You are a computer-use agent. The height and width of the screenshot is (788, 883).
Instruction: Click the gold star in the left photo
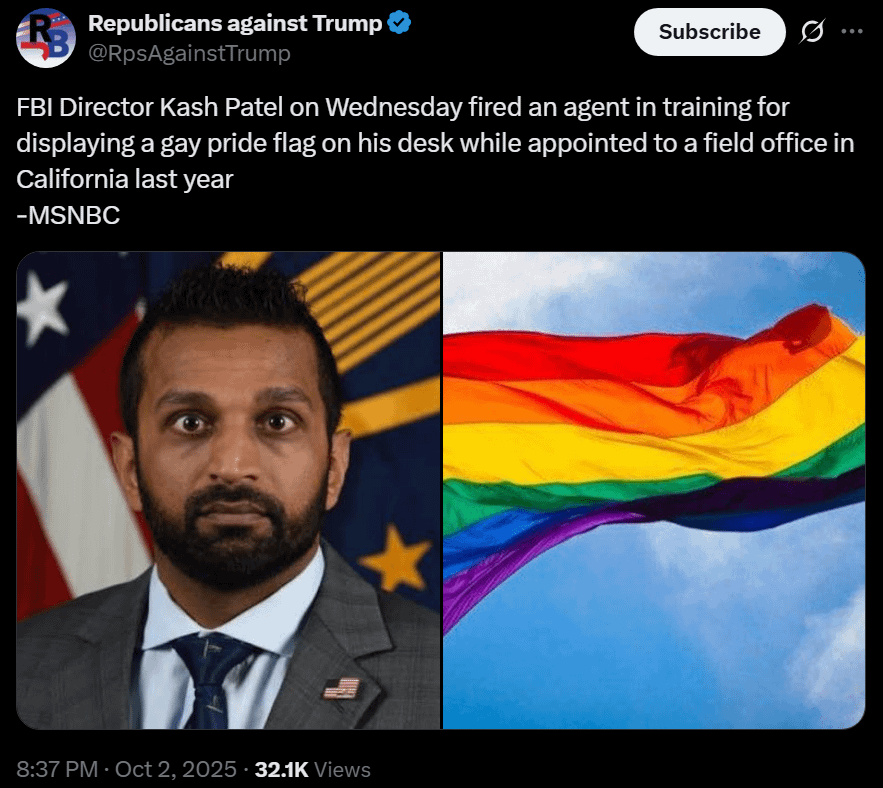coord(395,558)
